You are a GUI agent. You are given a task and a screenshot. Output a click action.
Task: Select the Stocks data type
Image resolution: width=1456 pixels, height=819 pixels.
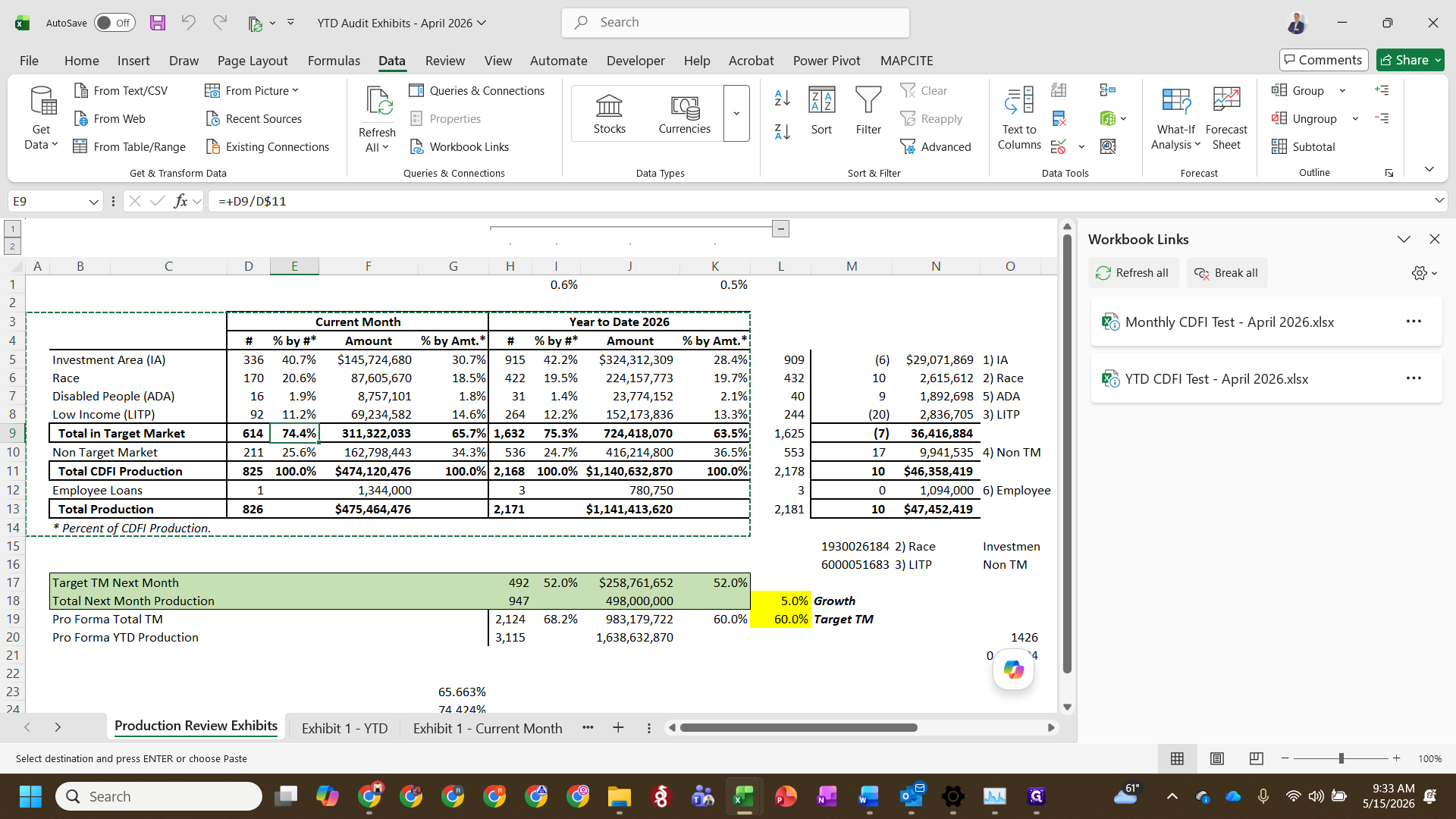click(x=609, y=114)
